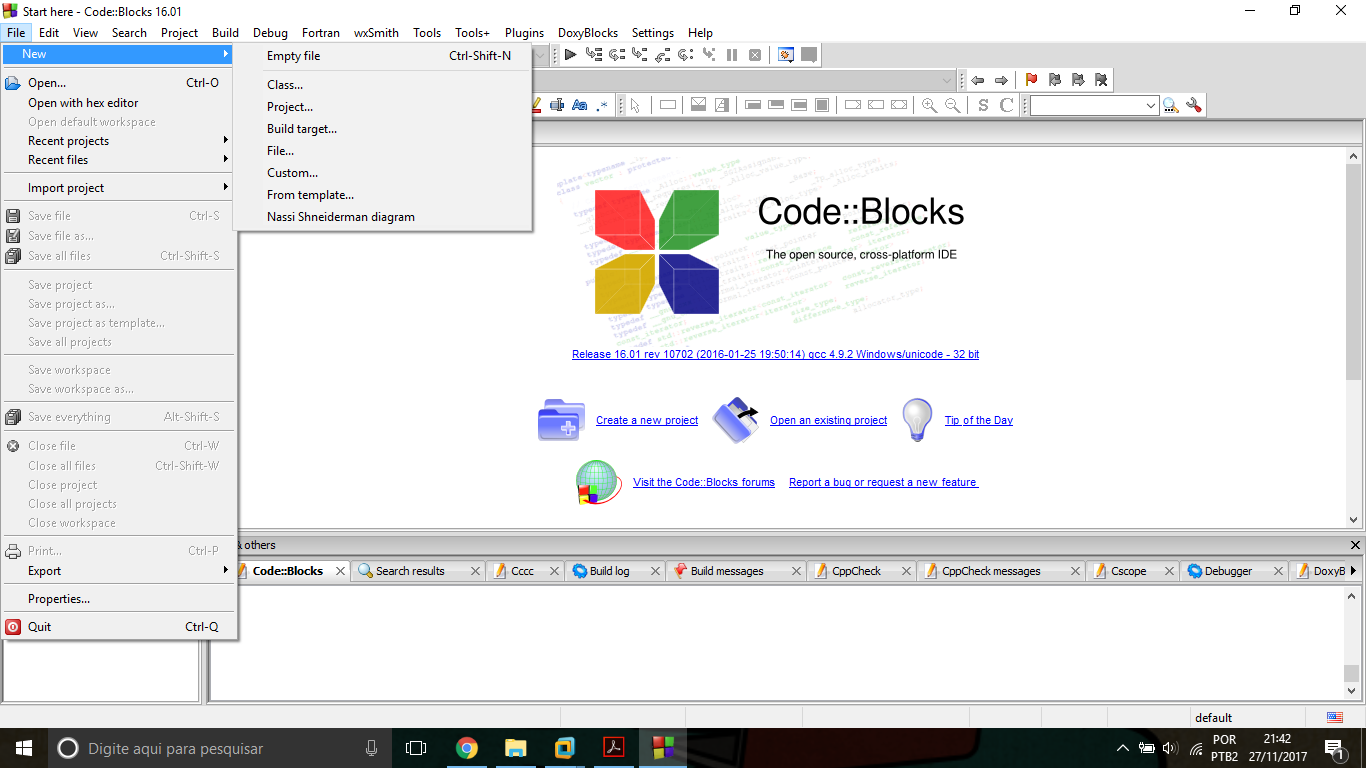
Task: Open the DoxyBlocks menu
Action: click(x=588, y=33)
